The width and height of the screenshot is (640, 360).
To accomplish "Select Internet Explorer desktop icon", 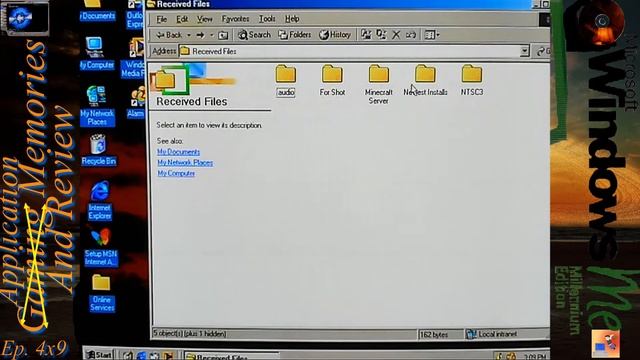I will point(100,201).
